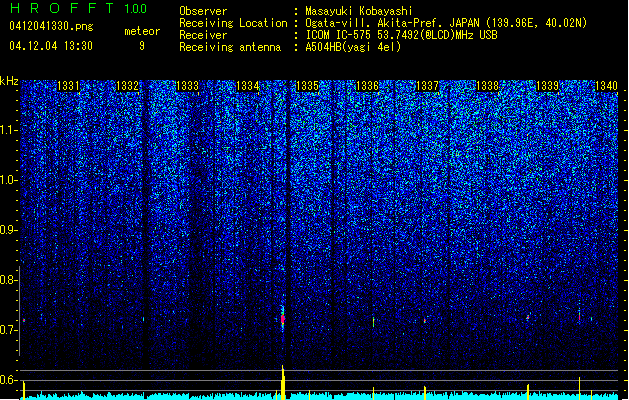The height and width of the screenshot is (400, 629).
Task: Select antenna value A504HB(yagi 4el)
Action: click(x=353, y=47)
